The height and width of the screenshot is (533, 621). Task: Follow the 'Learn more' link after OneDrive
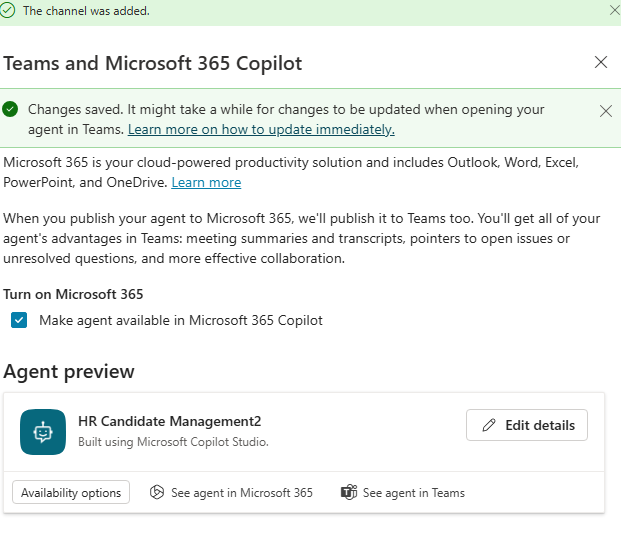[206, 182]
